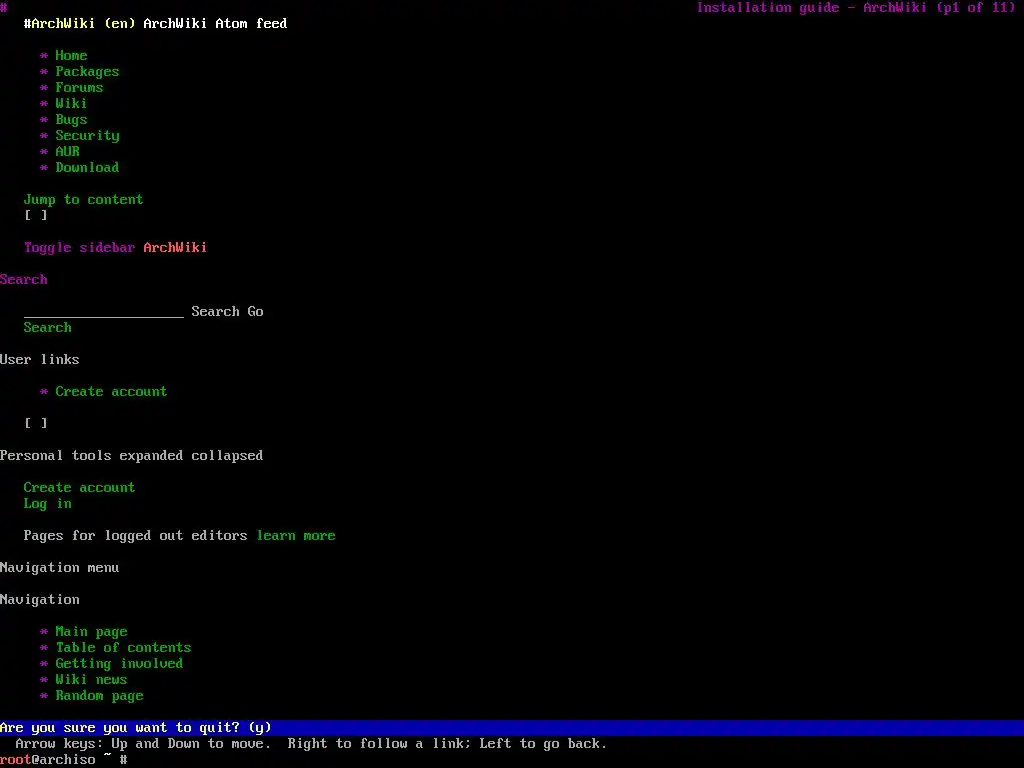Click the Navigation menu heading text
Image resolution: width=1024 pixels, height=768 pixels.
pyautogui.click(x=59, y=568)
